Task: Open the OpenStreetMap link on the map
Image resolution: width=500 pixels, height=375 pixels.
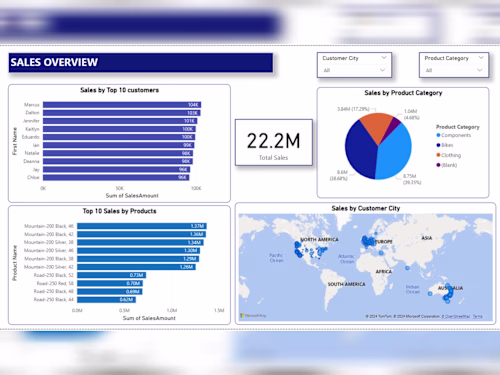Action: [x=456, y=316]
